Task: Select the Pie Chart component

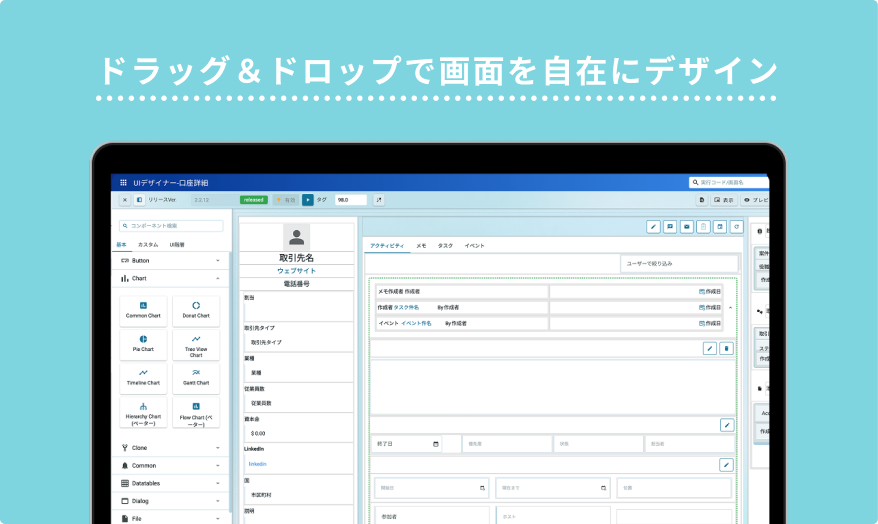Action: tap(143, 344)
